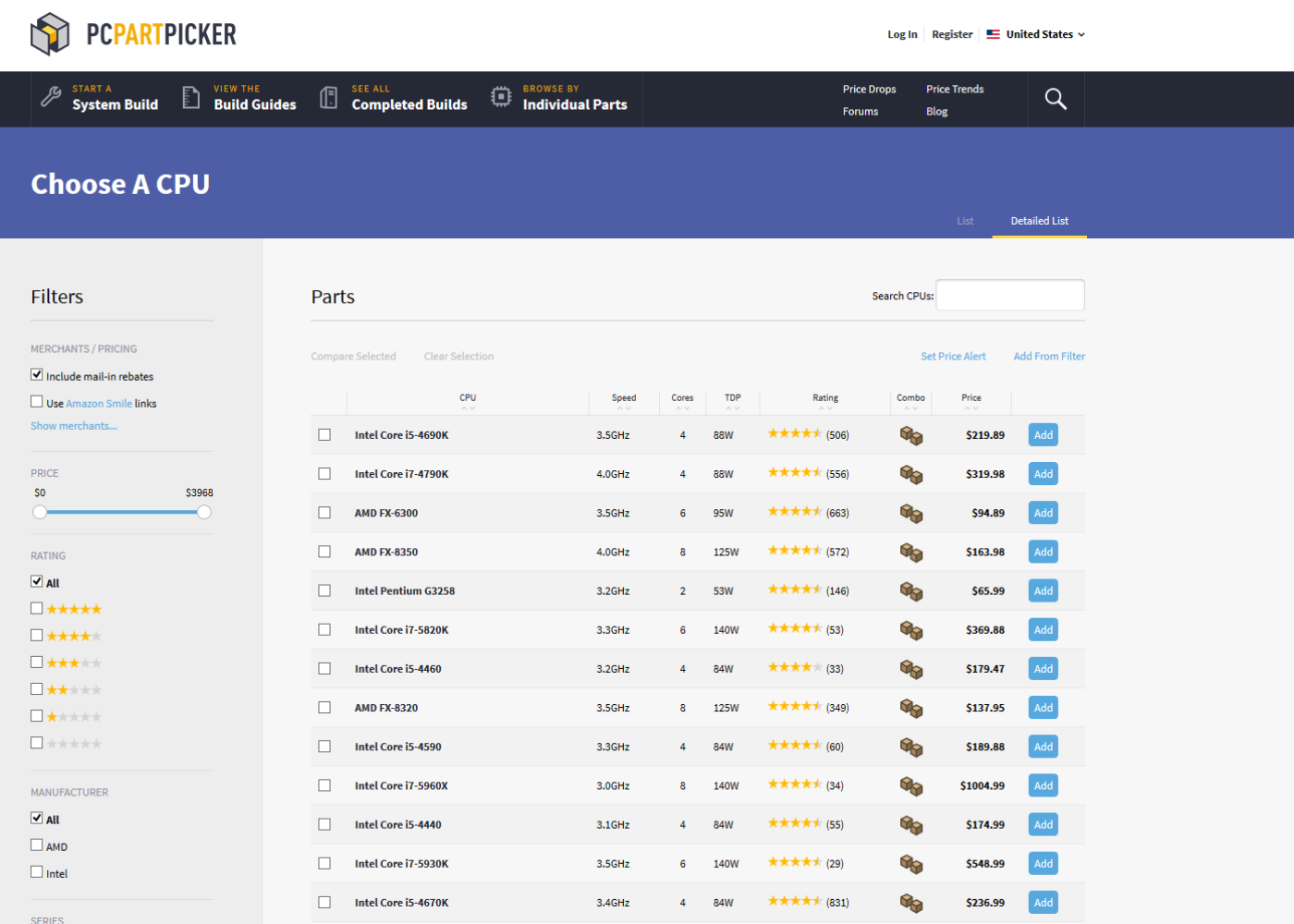Open combo icon for Intel Core i5-4590
The height and width of the screenshot is (924, 1294).
[911, 747]
